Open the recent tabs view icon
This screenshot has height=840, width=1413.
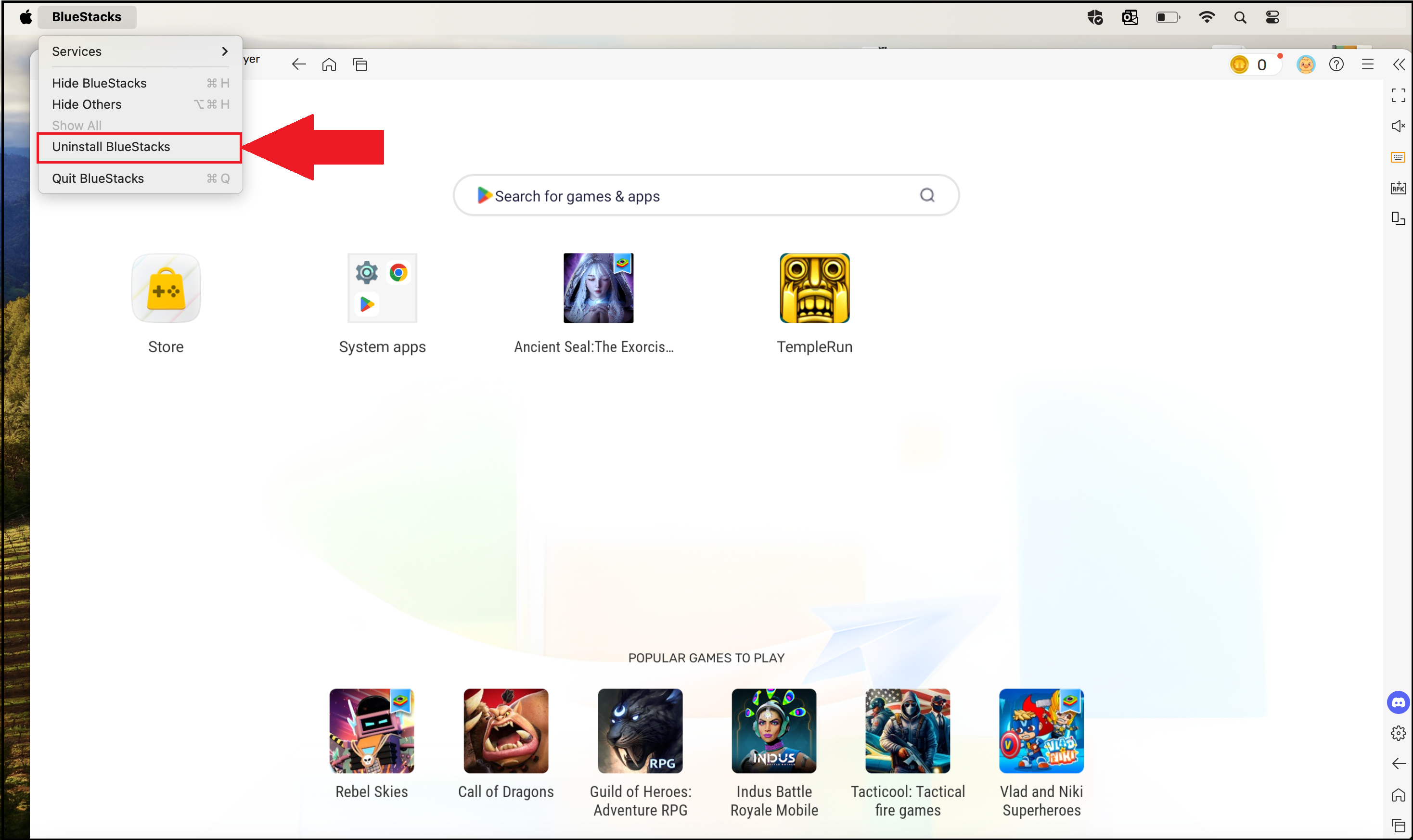[x=360, y=64]
